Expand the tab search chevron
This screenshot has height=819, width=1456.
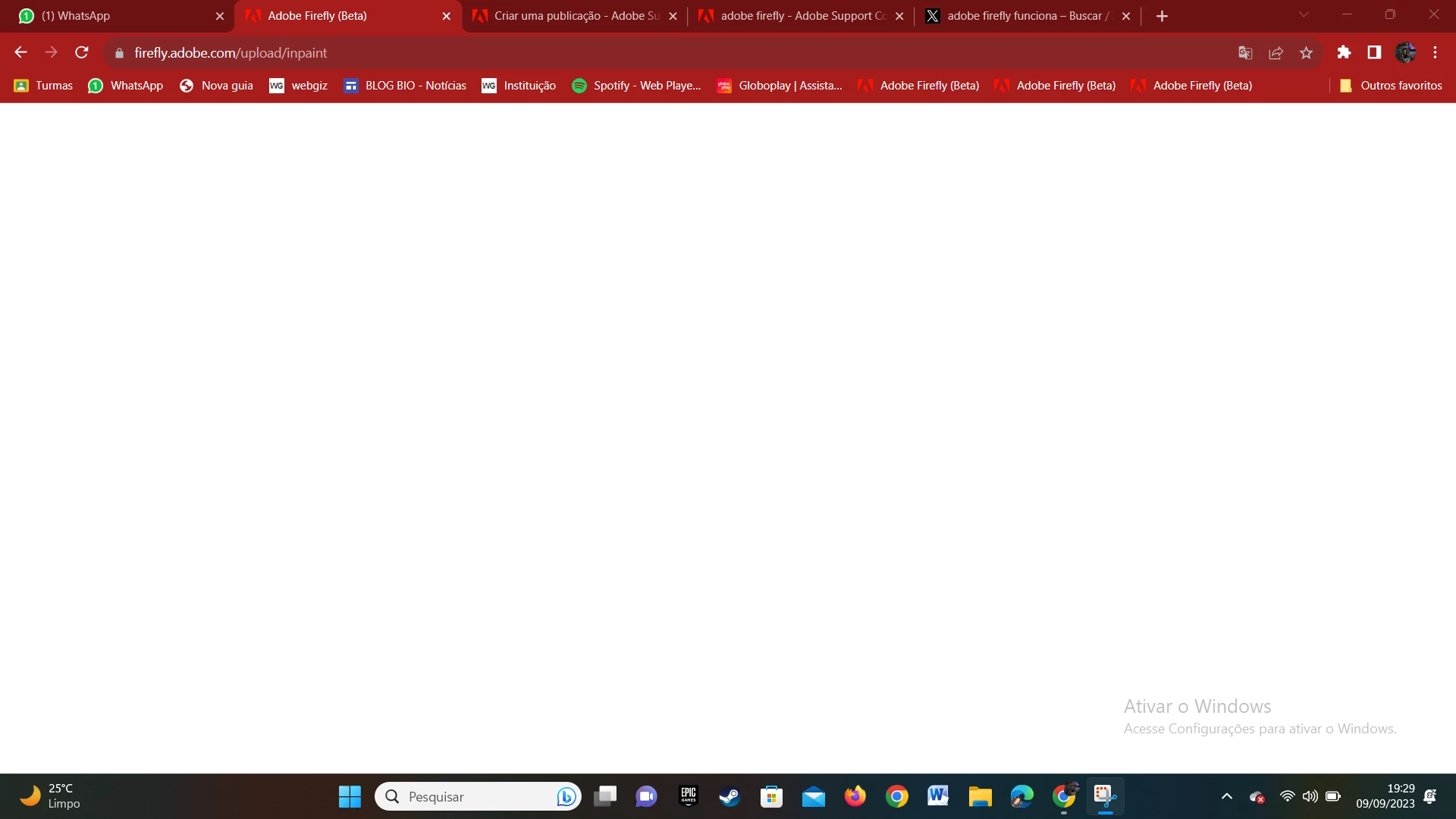(1304, 14)
